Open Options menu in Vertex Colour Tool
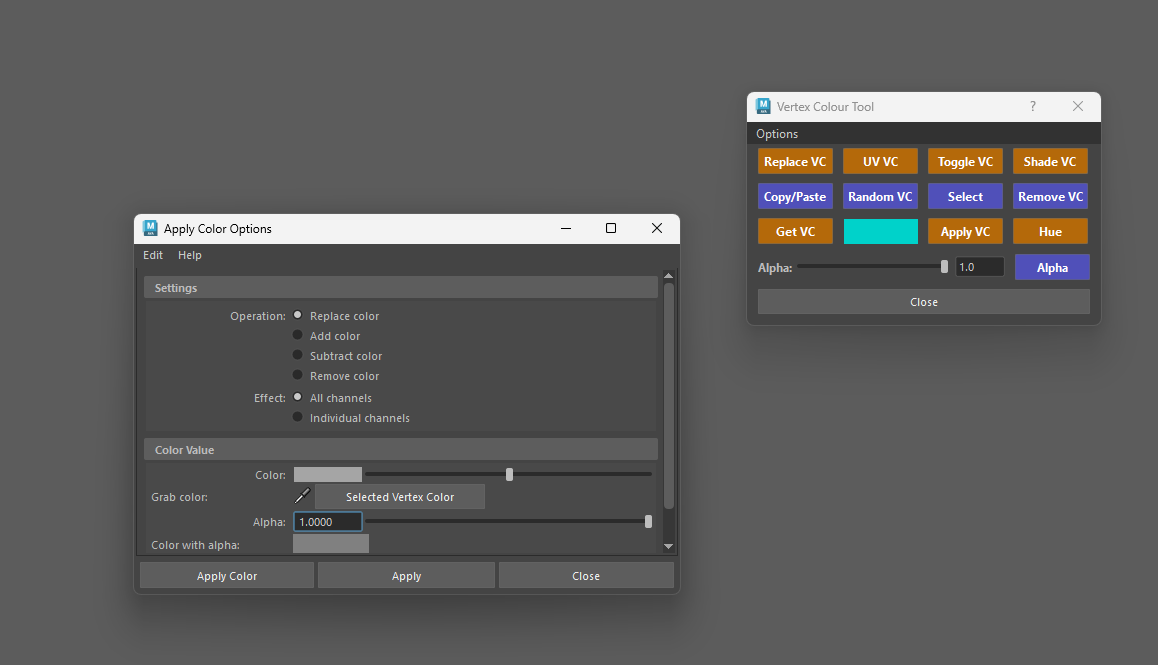The width and height of the screenshot is (1158, 665). pyautogui.click(x=777, y=134)
